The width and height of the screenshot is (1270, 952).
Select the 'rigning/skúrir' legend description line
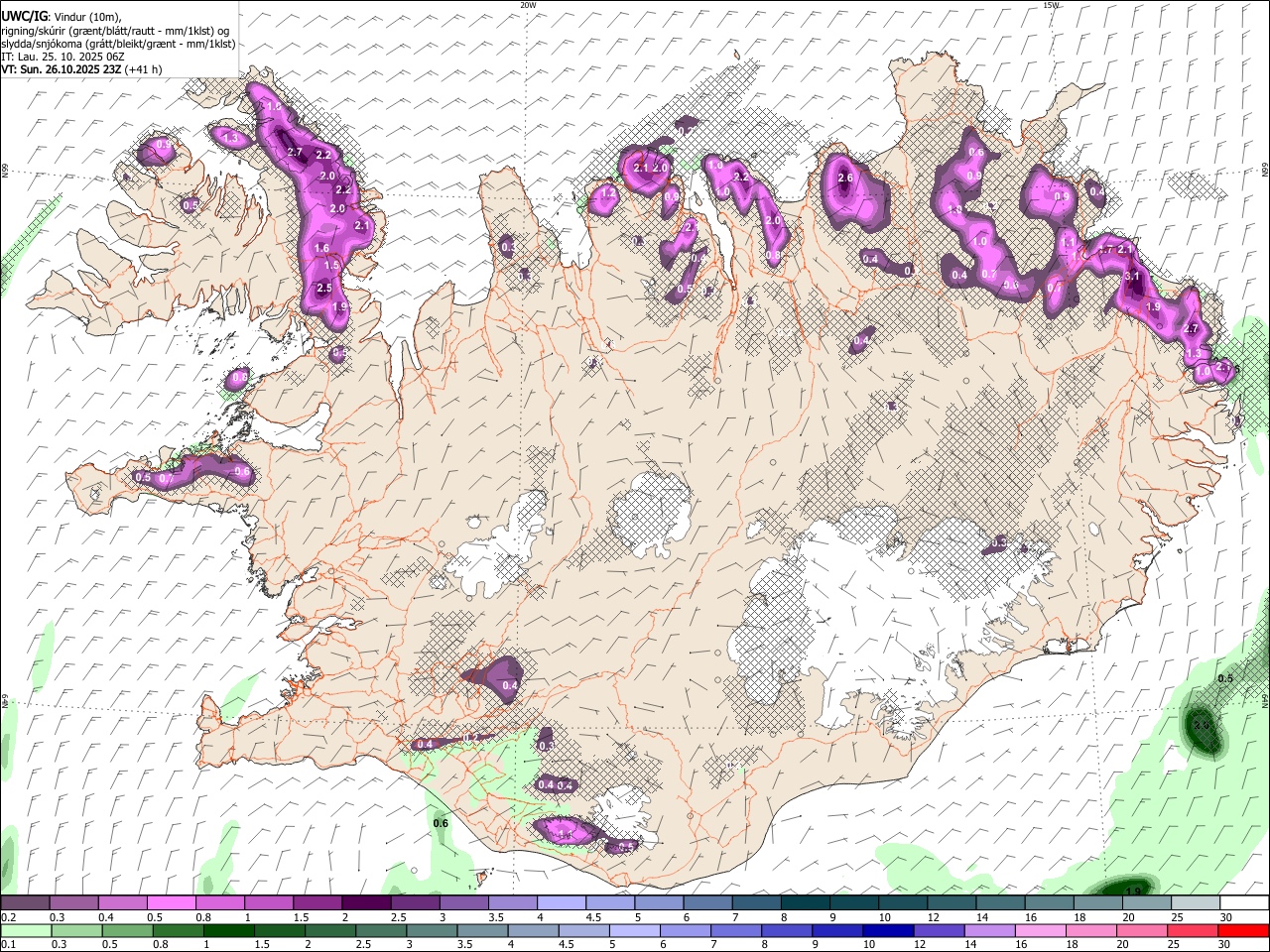click(x=116, y=31)
